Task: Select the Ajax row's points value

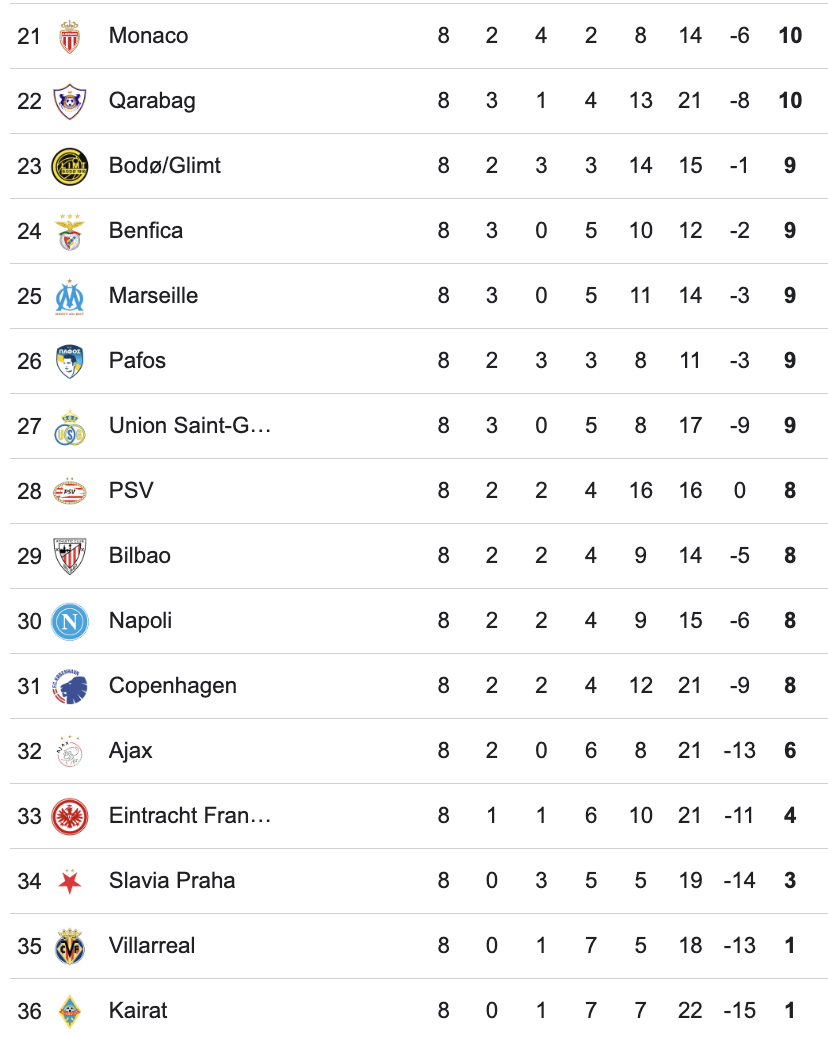Action: point(790,751)
